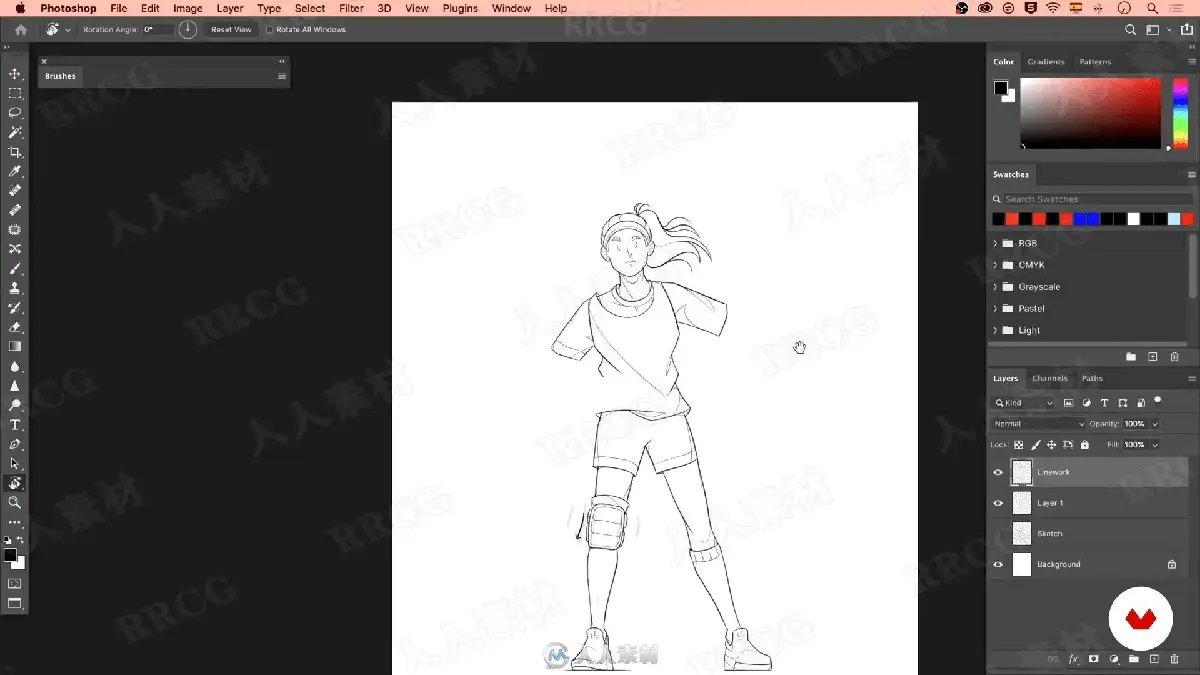The height and width of the screenshot is (675, 1200).
Task: Add layer mask icon in Layers panel
Action: pos(1093,660)
